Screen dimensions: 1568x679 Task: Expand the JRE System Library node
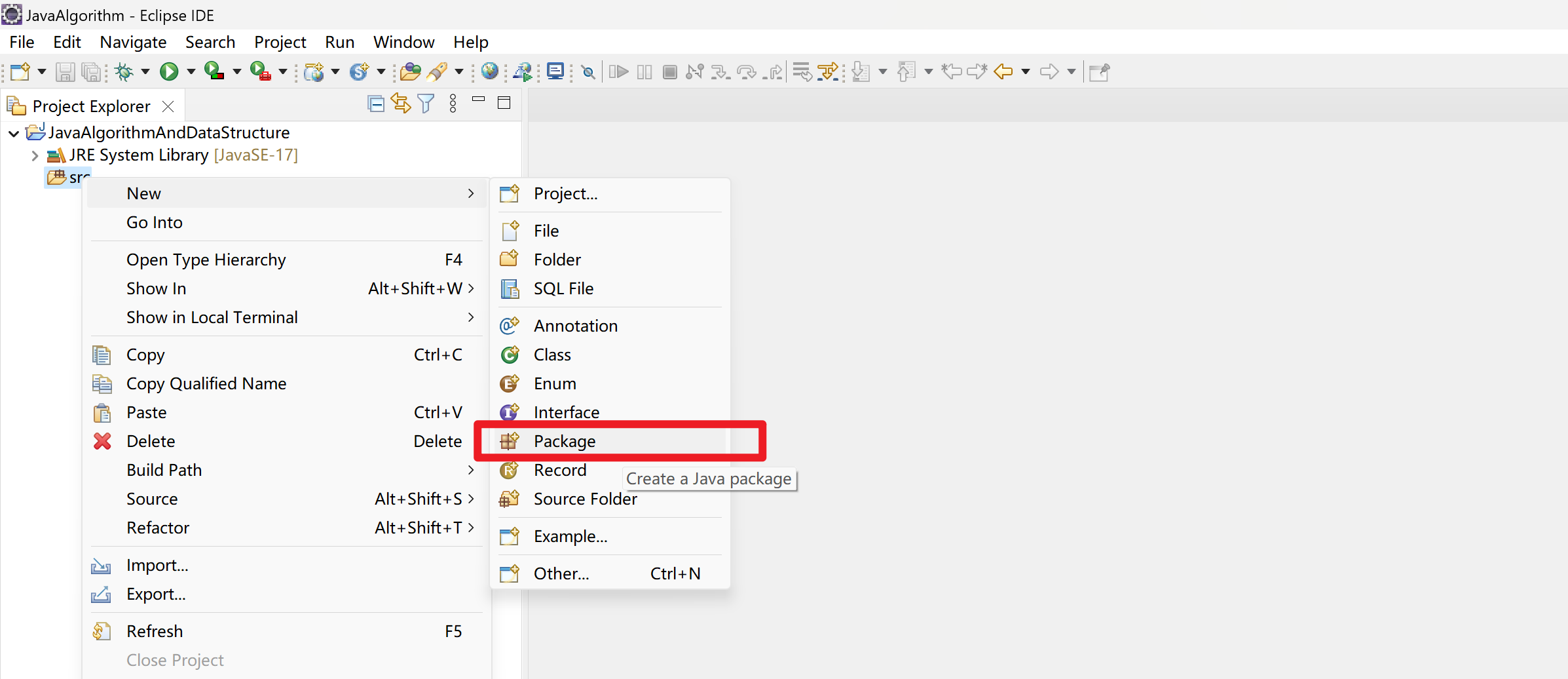35,156
